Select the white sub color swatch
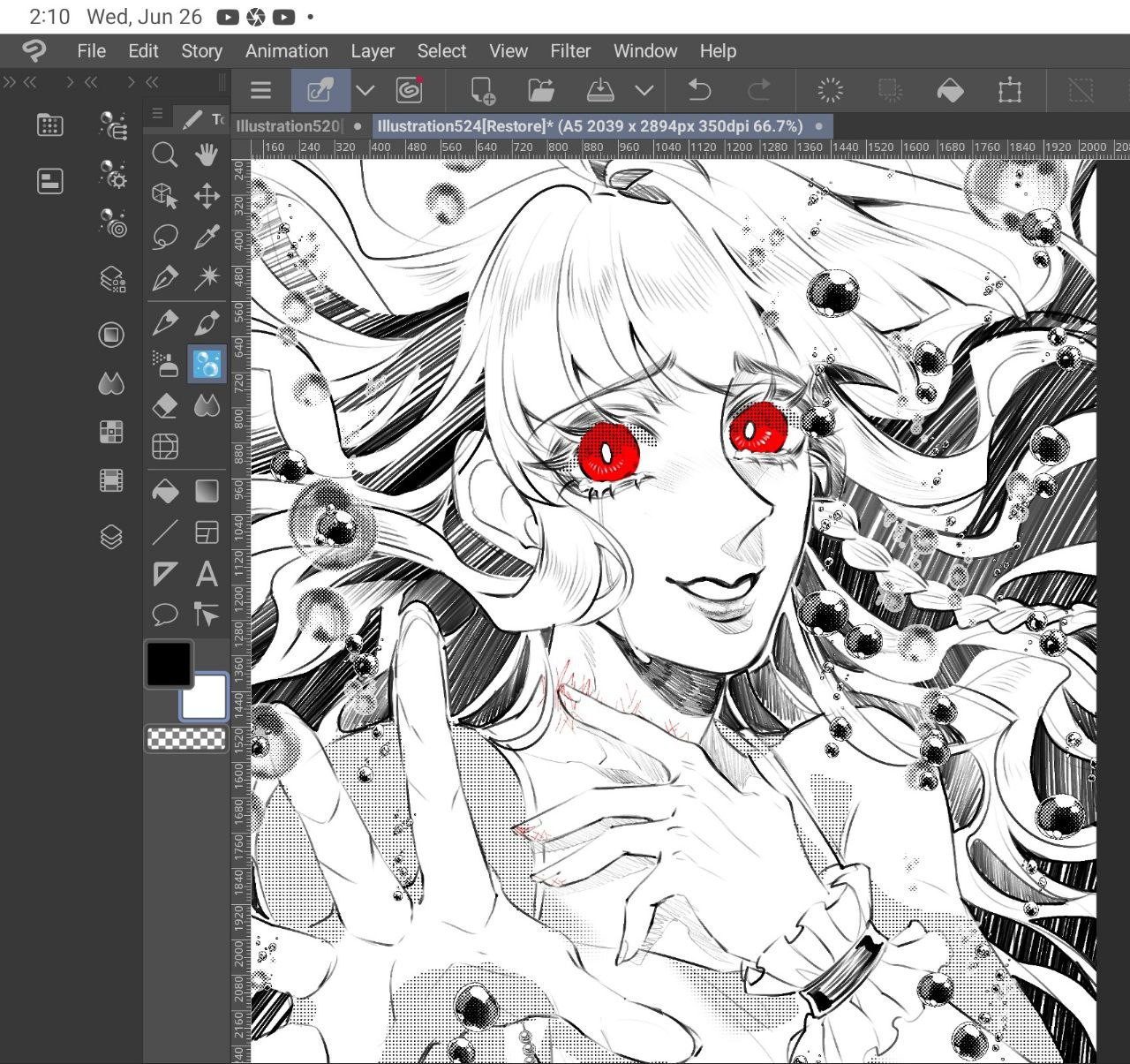 coord(206,698)
